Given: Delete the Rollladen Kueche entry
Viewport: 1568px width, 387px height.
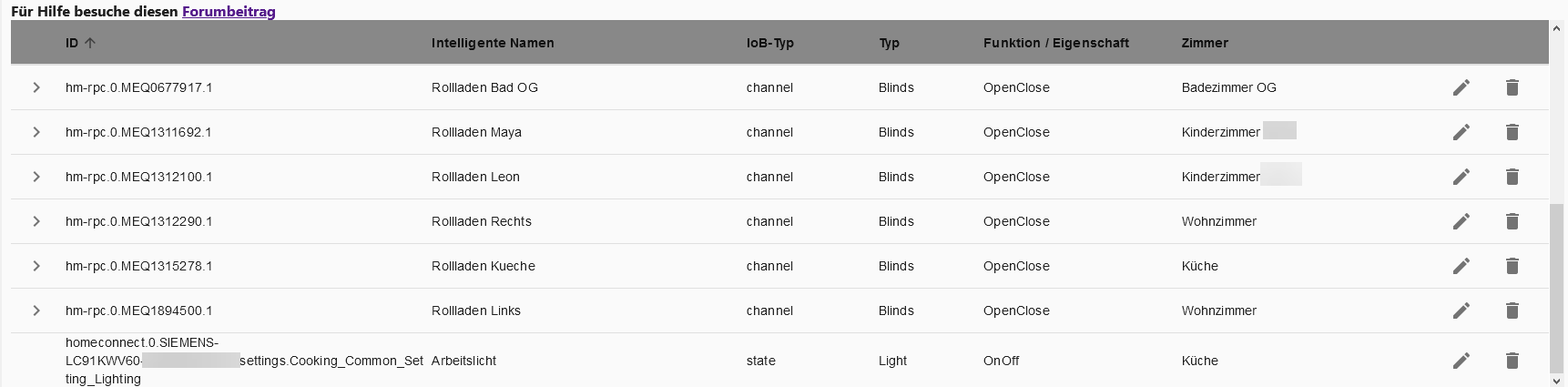Looking at the screenshot, I should (x=1512, y=266).
